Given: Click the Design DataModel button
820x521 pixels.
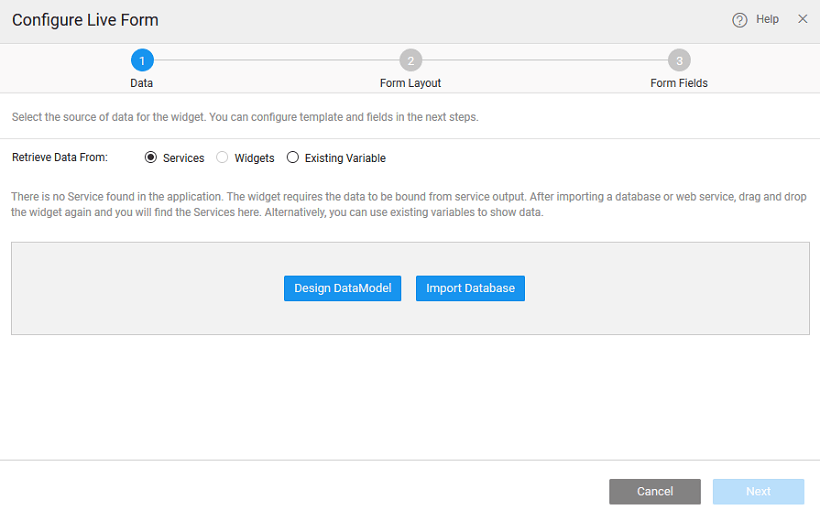Looking at the screenshot, I should pyautogui.click(x=343, y=288).
